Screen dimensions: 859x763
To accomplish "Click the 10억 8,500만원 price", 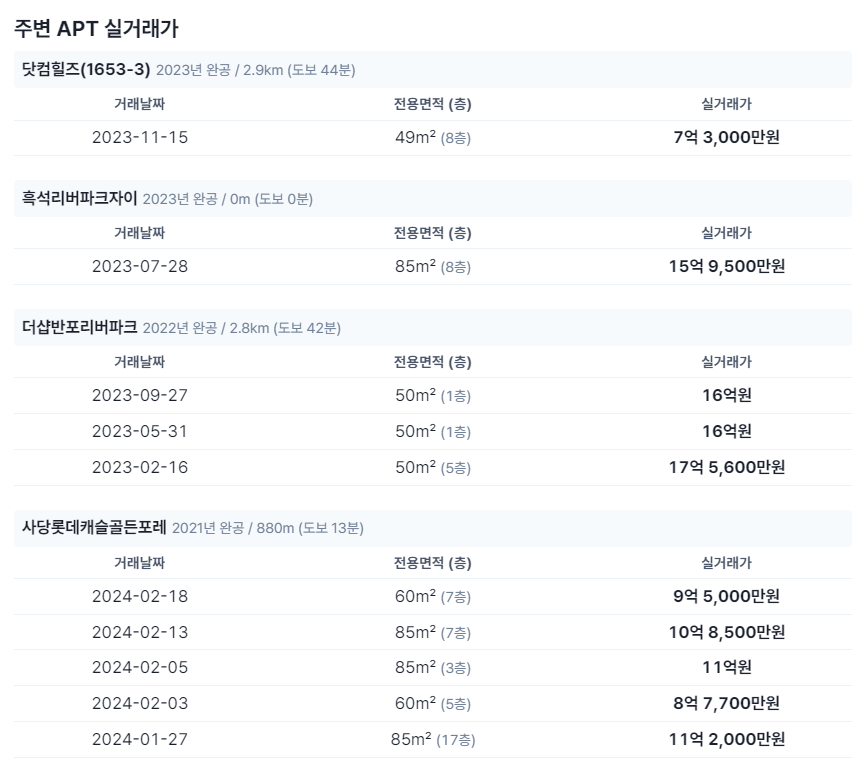I will pos(726,632).
